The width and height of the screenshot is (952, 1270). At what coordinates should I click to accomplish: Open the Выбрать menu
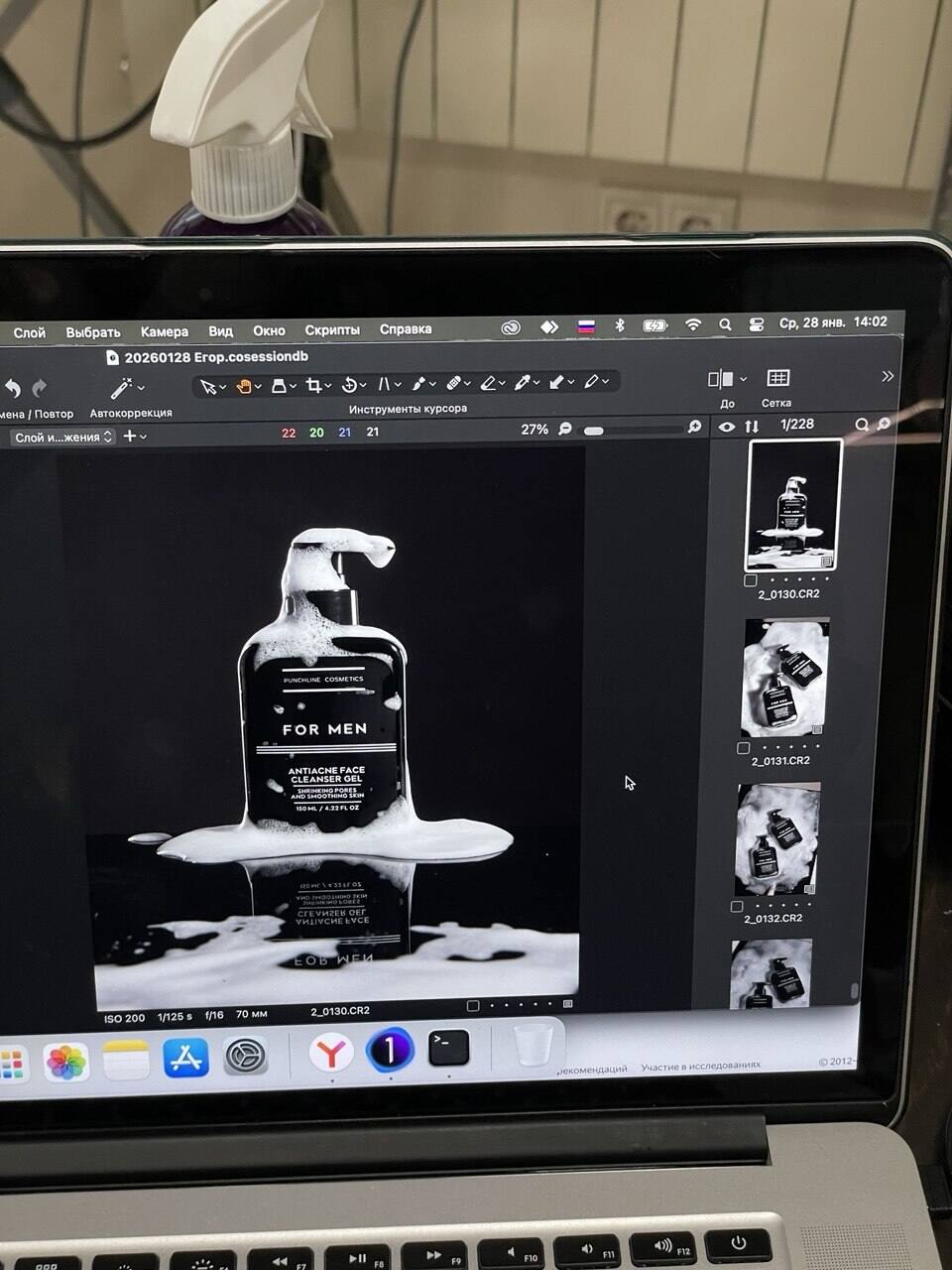pyautogui.click(x=93, y=332)
